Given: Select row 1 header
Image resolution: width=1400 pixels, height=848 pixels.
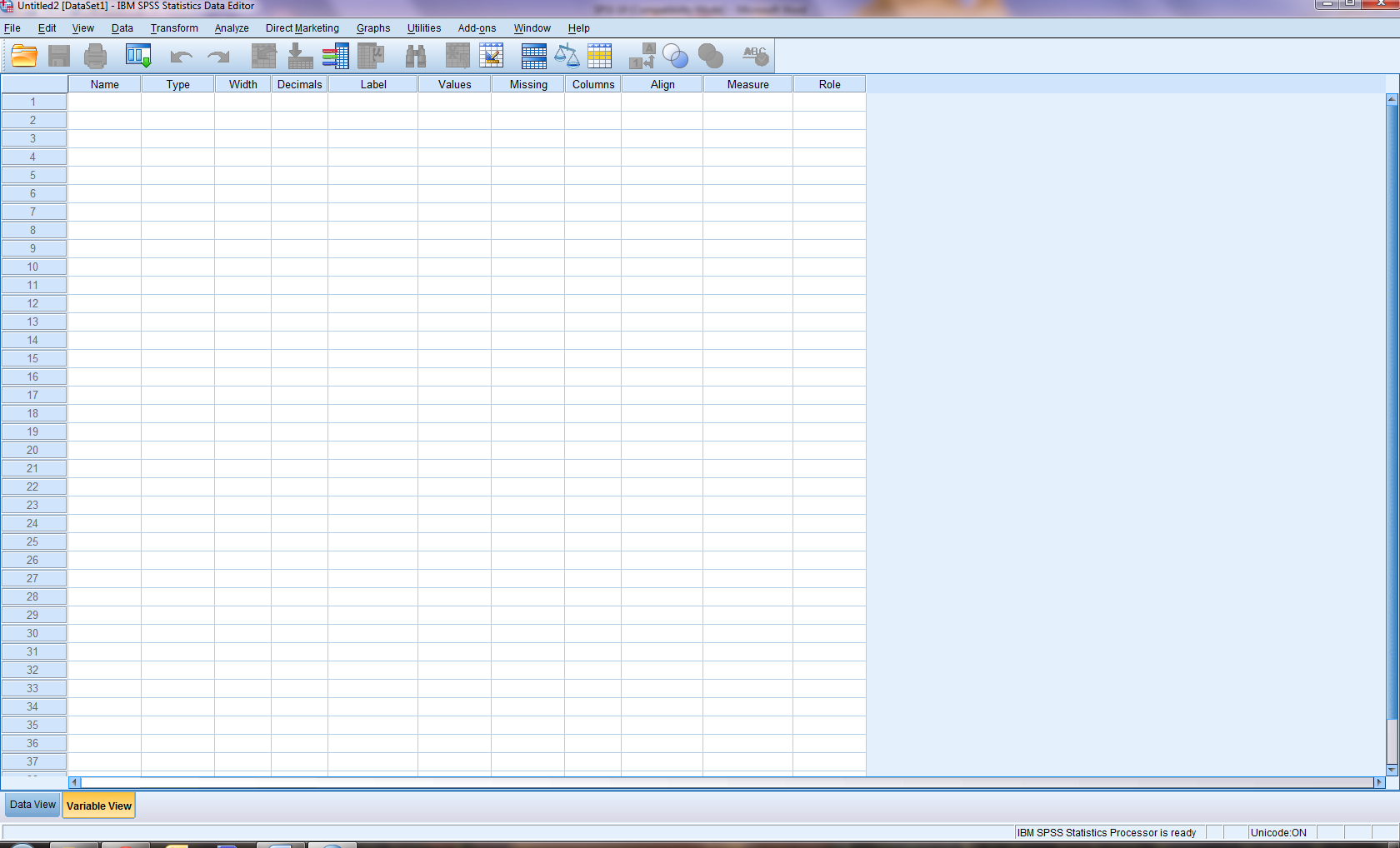Looking at the screenshot, I should click(33, 102).
